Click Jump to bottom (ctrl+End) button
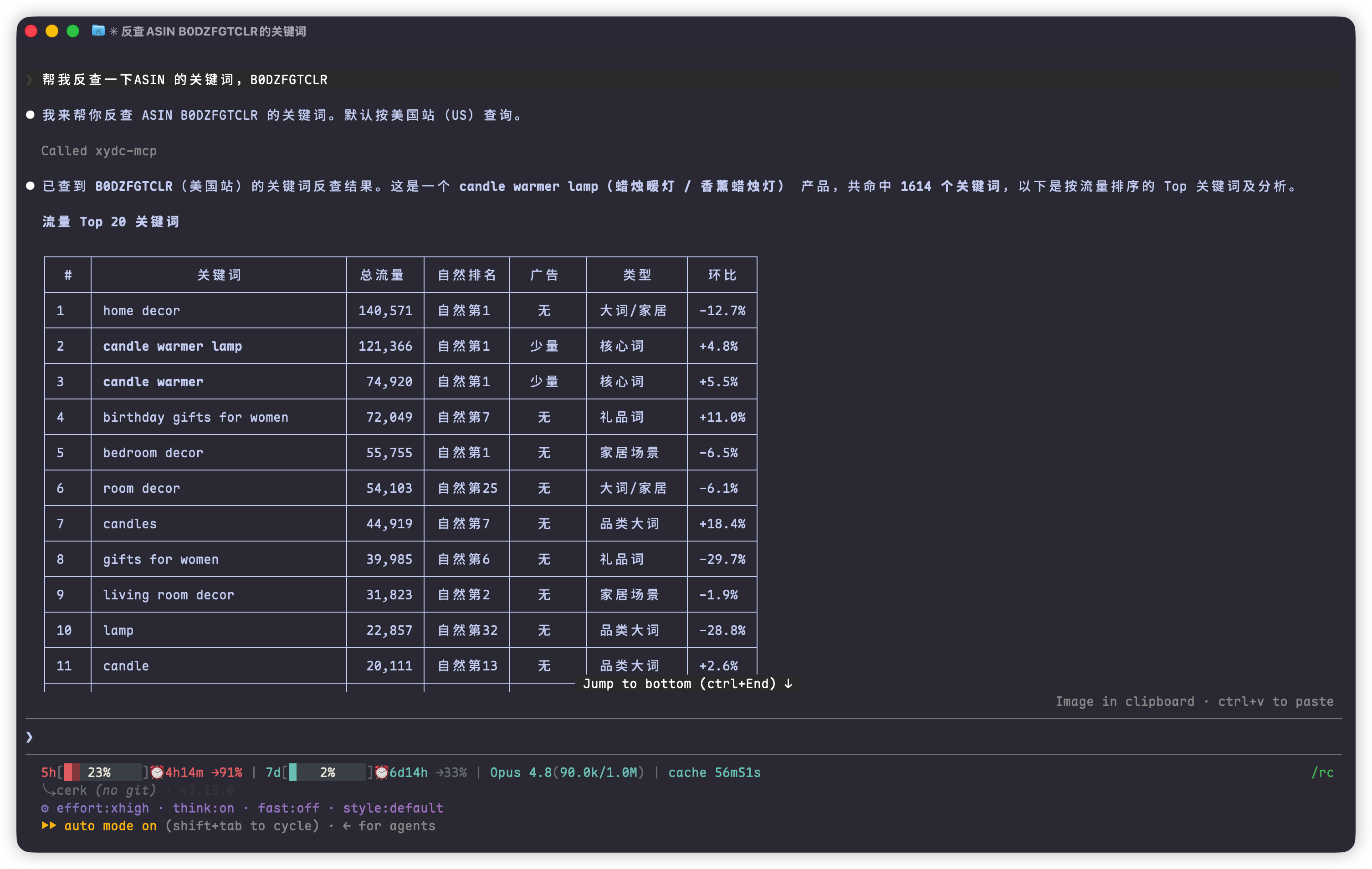Screen dimensions: 1372x869 (x=687, y=683)
